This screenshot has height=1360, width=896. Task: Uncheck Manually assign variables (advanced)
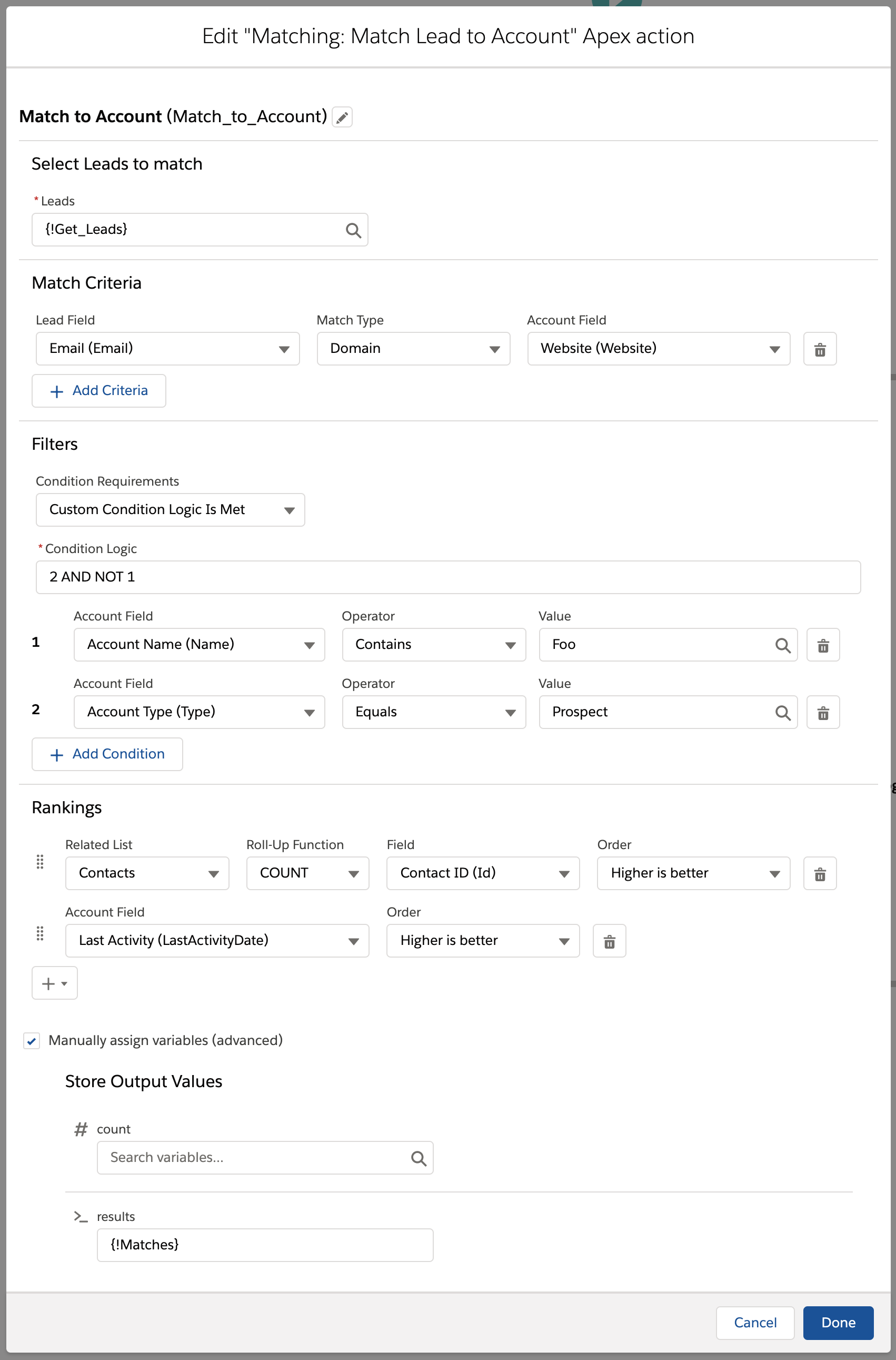(32, 1041)
